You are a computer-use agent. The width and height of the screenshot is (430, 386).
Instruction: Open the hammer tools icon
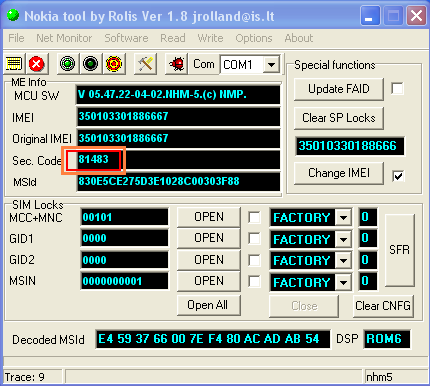(x=145, y=63)
